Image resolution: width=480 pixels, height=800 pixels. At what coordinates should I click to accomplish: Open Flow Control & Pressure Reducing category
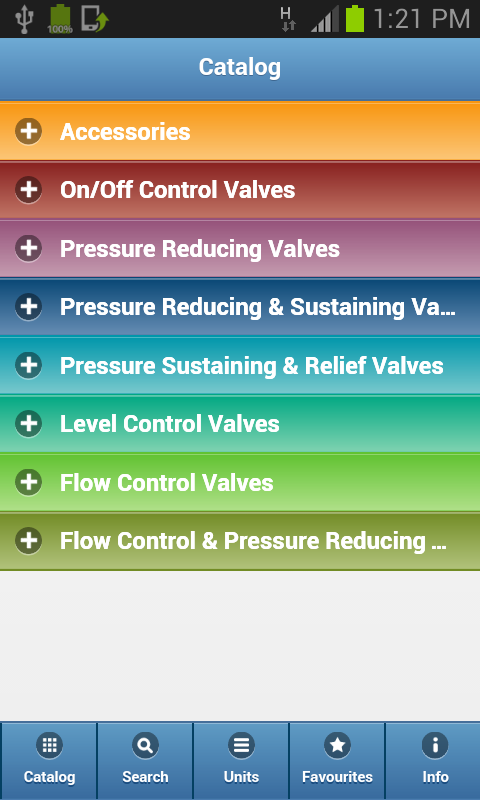coord(240,541)
